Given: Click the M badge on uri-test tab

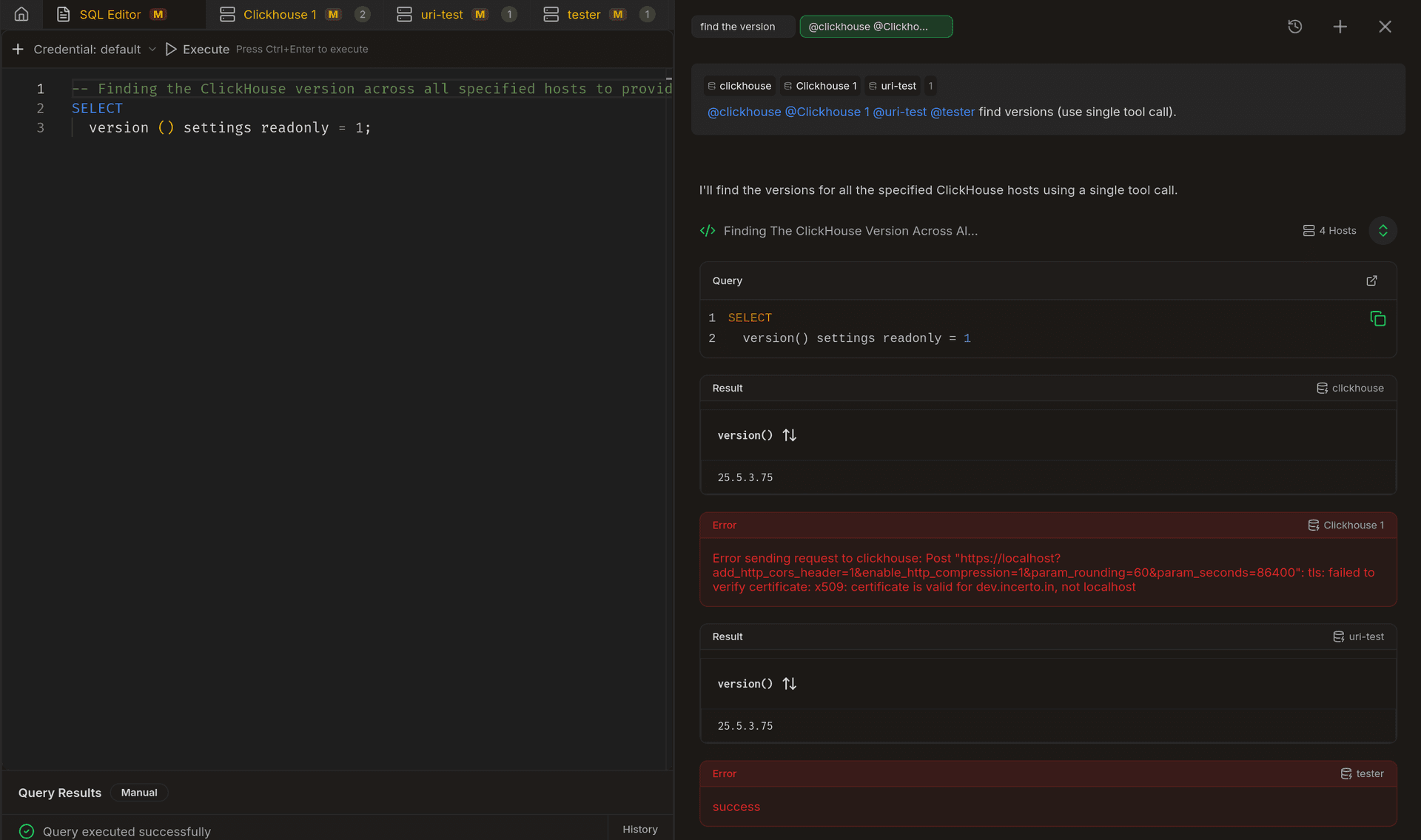Looking at the screenshot, I should point(480,14).
